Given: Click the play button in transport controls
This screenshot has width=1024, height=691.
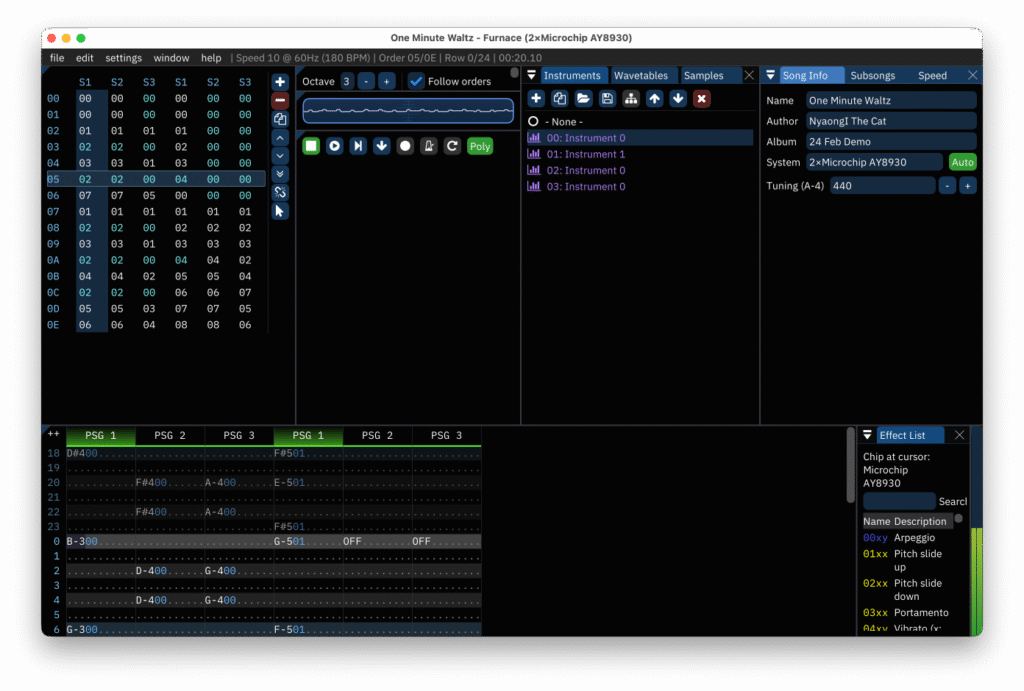Looking at the screenshot, I should click(334, 146).
